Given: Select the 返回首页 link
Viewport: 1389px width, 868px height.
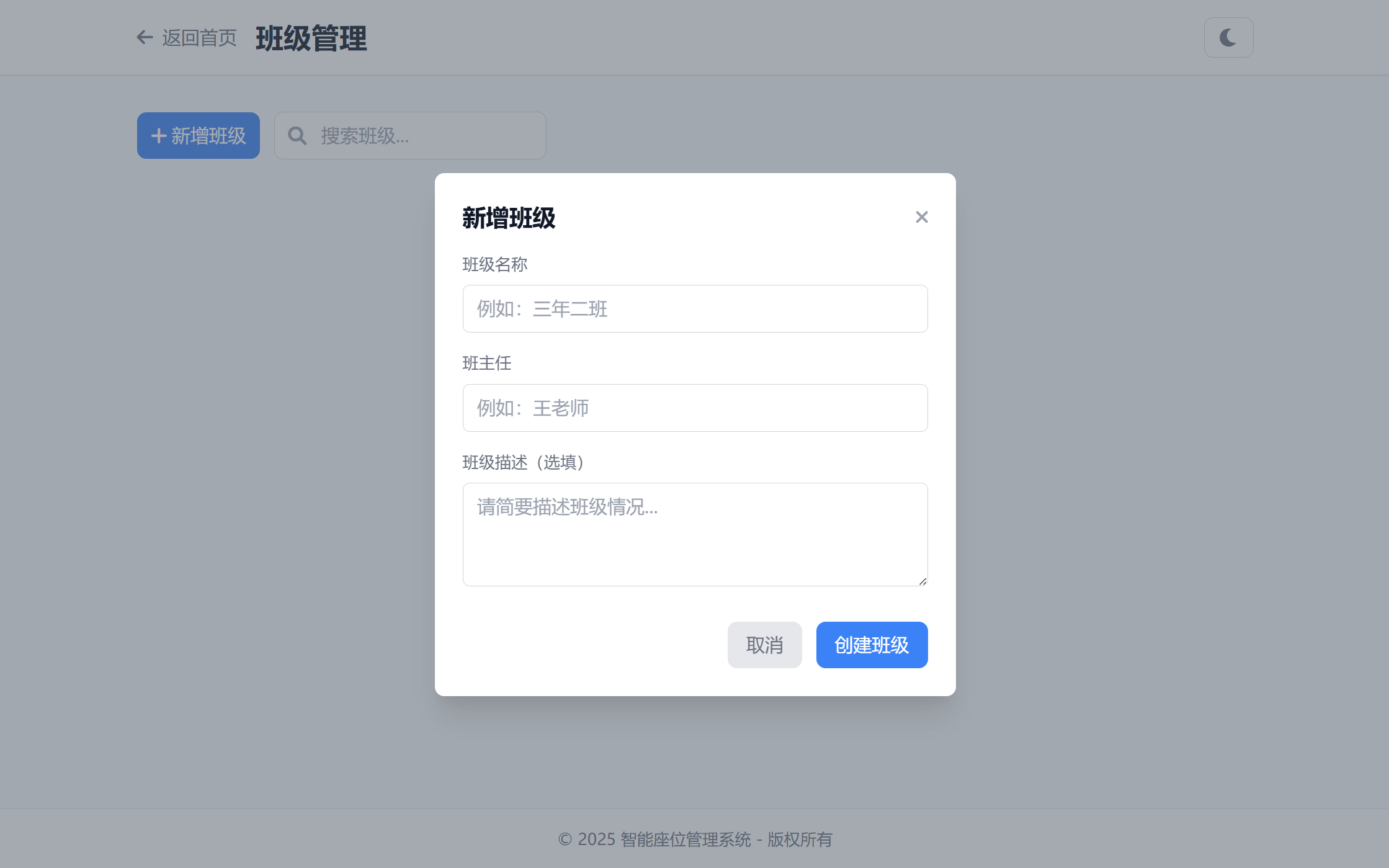Looking at the screenshot, I should [x=199, y=37].
